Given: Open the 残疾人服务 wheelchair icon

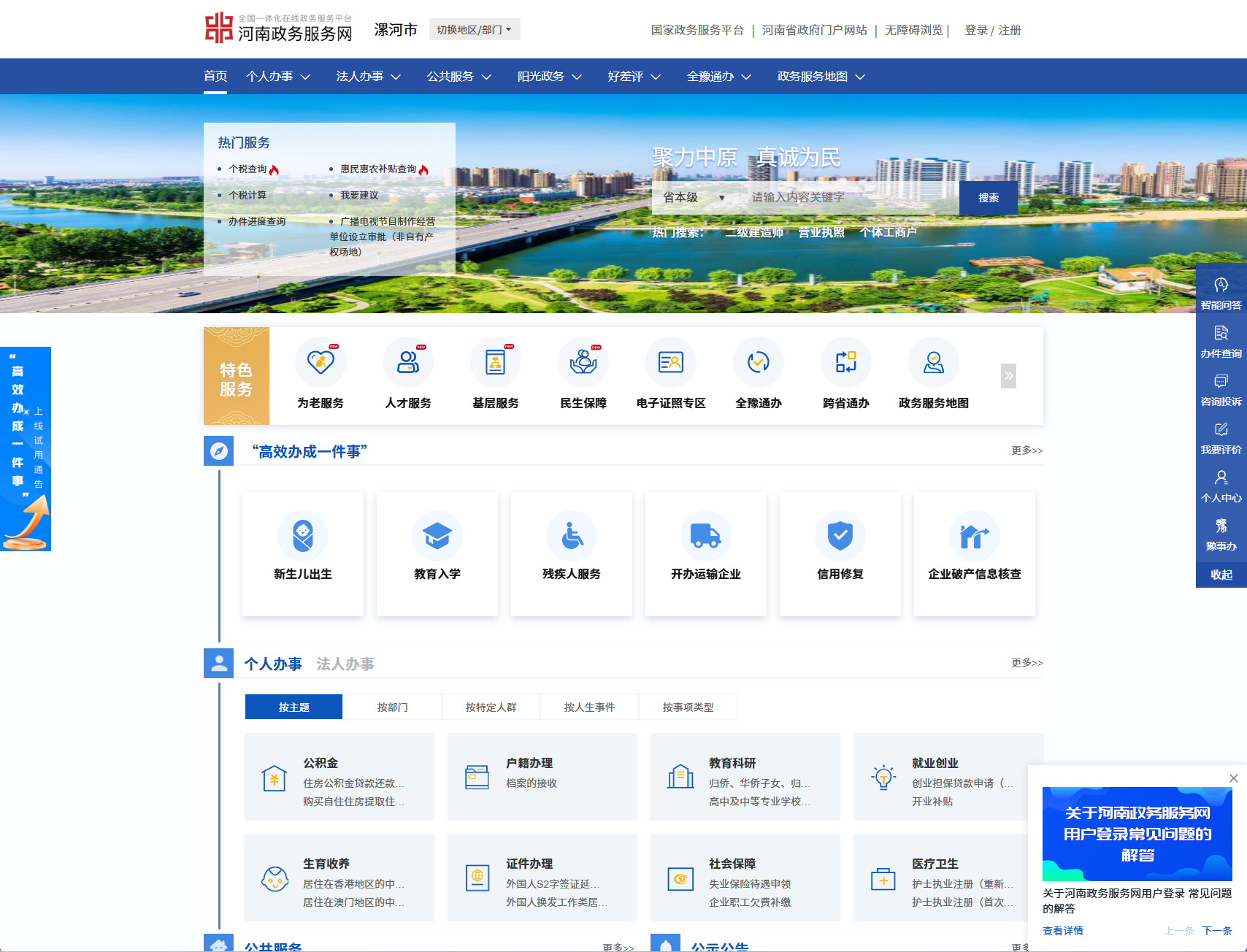Looking at the screenshot, I should point(572,536).
